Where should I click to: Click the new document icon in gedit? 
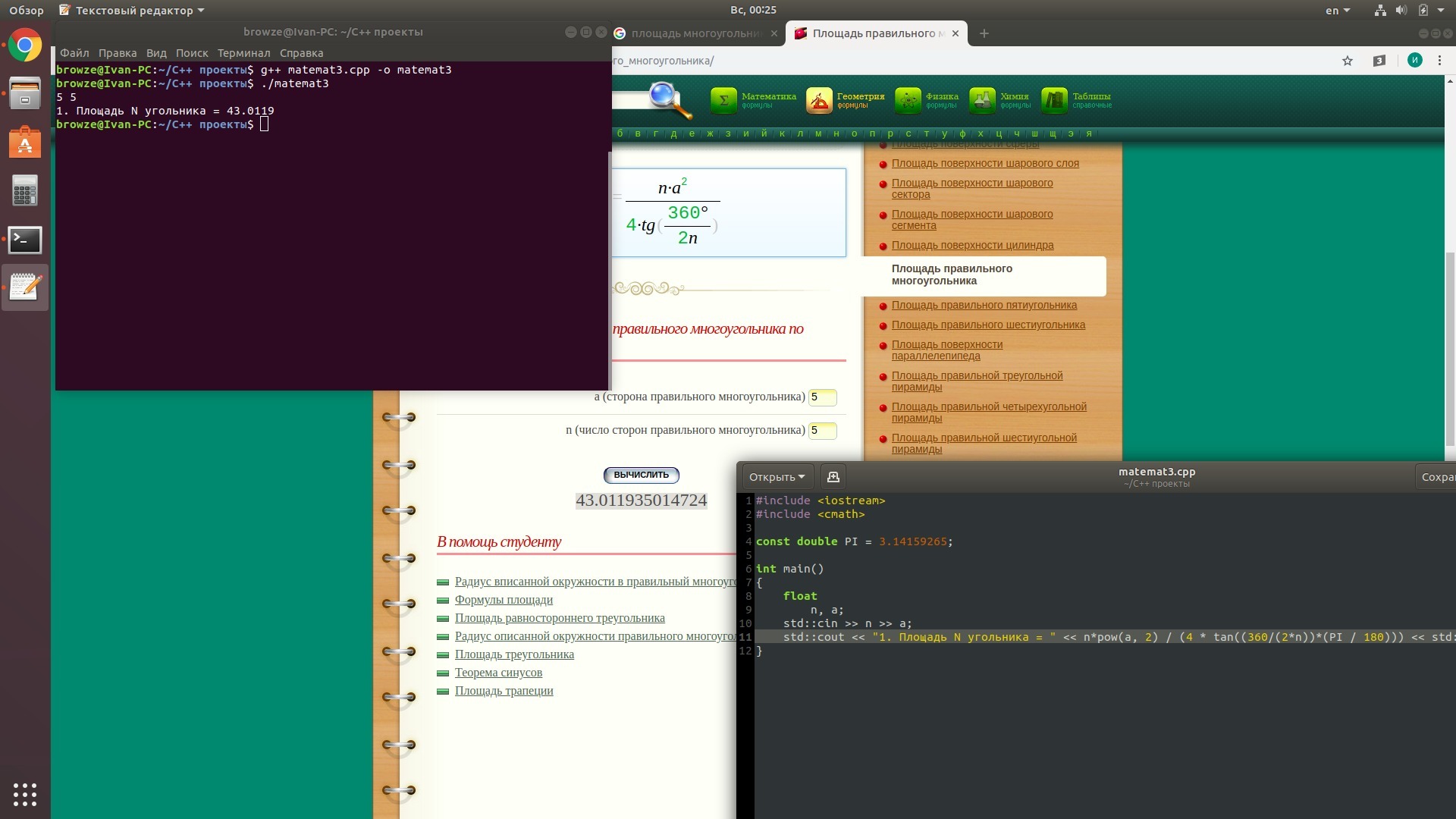point(833,477)
